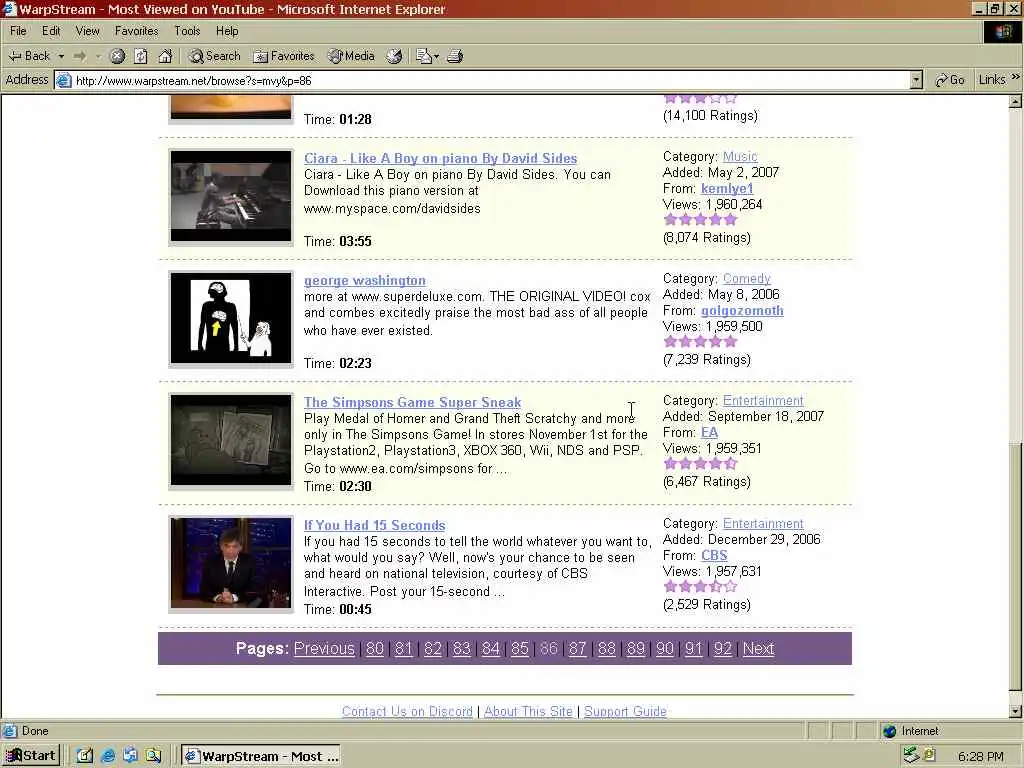The image size is (1024, 768).
Task: Open uploader EA profile link
Action: tap(709, 433)
